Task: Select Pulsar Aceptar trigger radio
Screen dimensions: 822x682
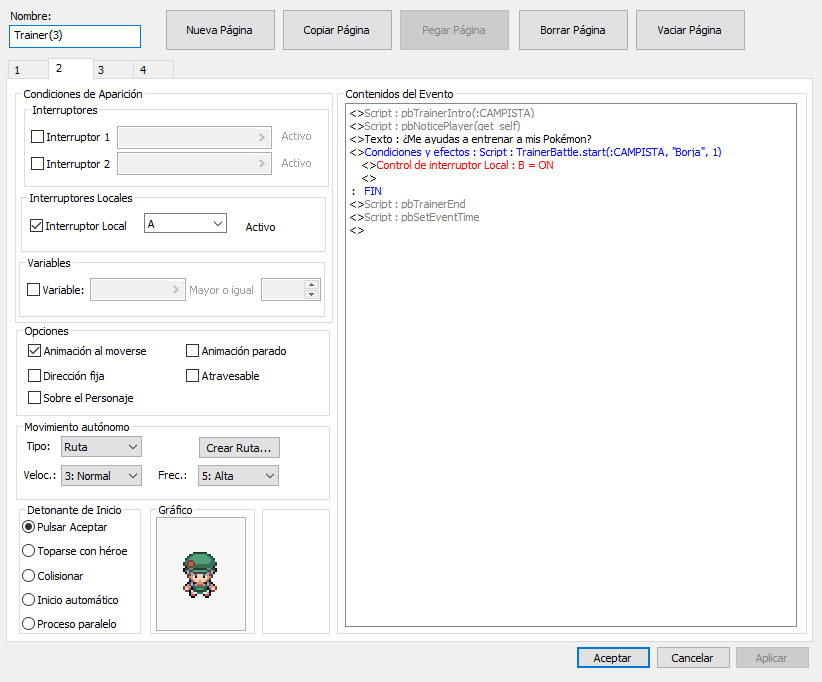Action: [x=28, y=527]
